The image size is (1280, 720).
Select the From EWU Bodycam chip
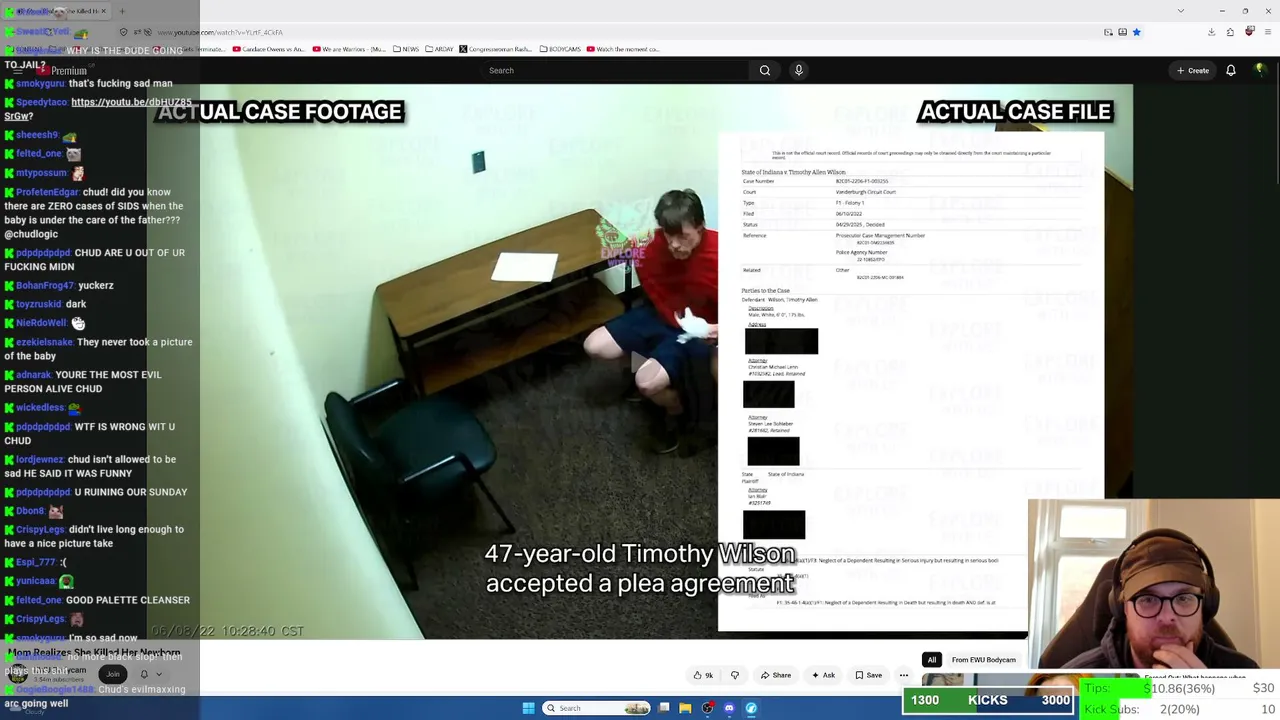click(984, 660)
